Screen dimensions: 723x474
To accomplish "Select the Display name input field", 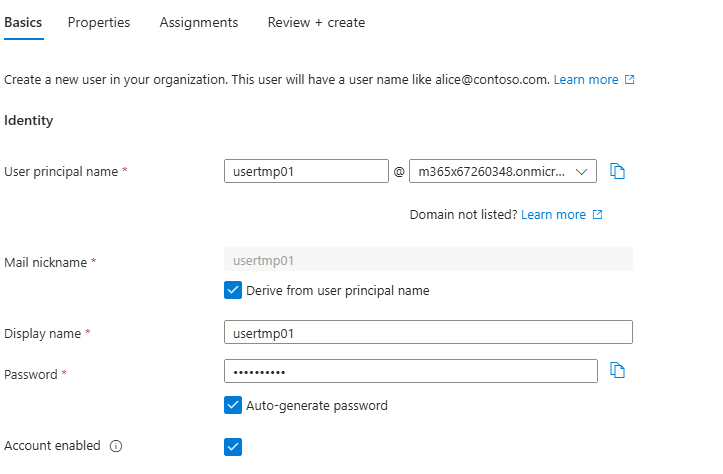I will pyautogui.click(x=428, y=332).
